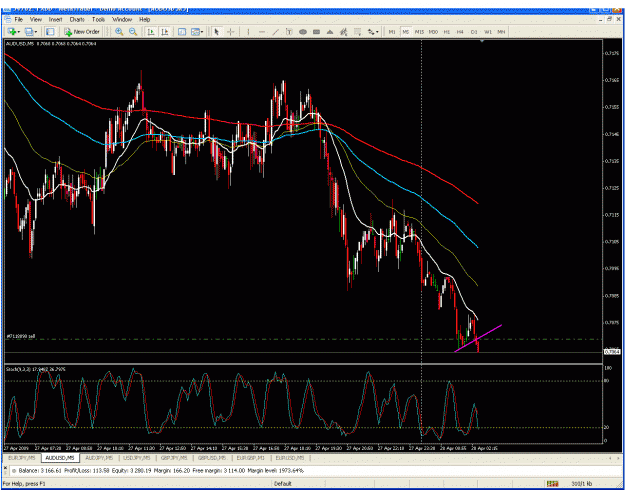Image resolution: width=625 pixels, height=490 pixels.
Task: Close the terminal balance panel
Action: pyautogui.click(x=6, y=466)
